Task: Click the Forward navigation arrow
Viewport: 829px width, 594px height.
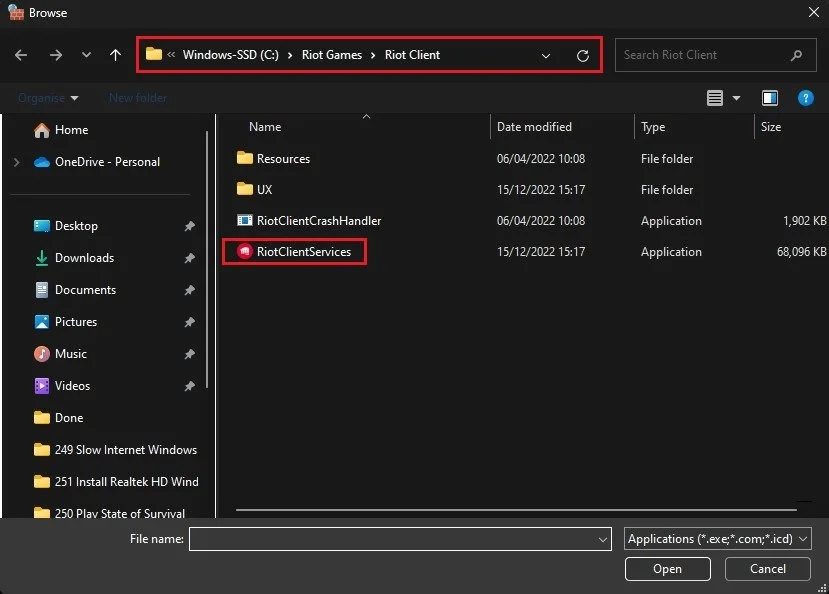Action: (x=56, y=55)
